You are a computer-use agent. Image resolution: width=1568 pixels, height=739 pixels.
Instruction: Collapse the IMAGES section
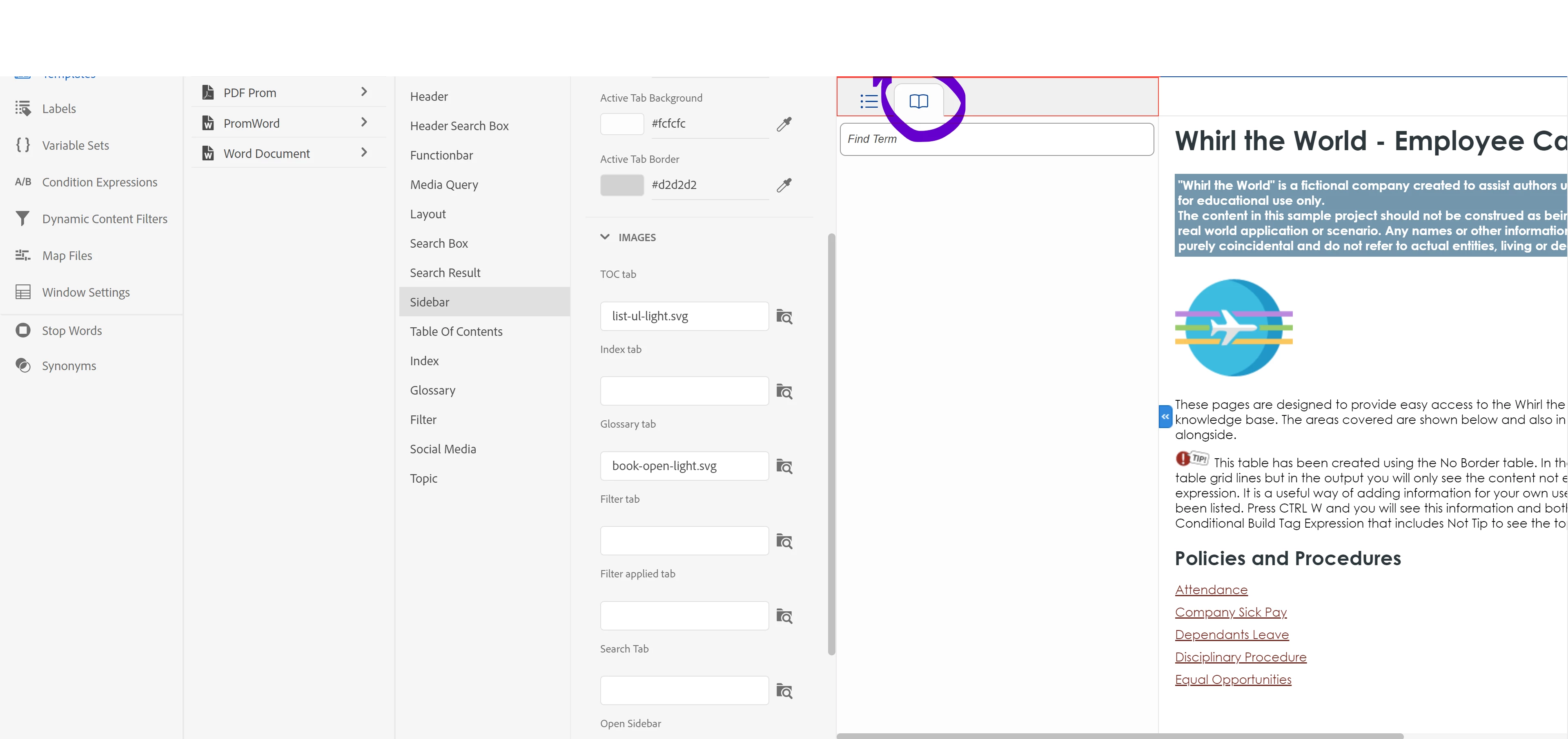point(605,237)
